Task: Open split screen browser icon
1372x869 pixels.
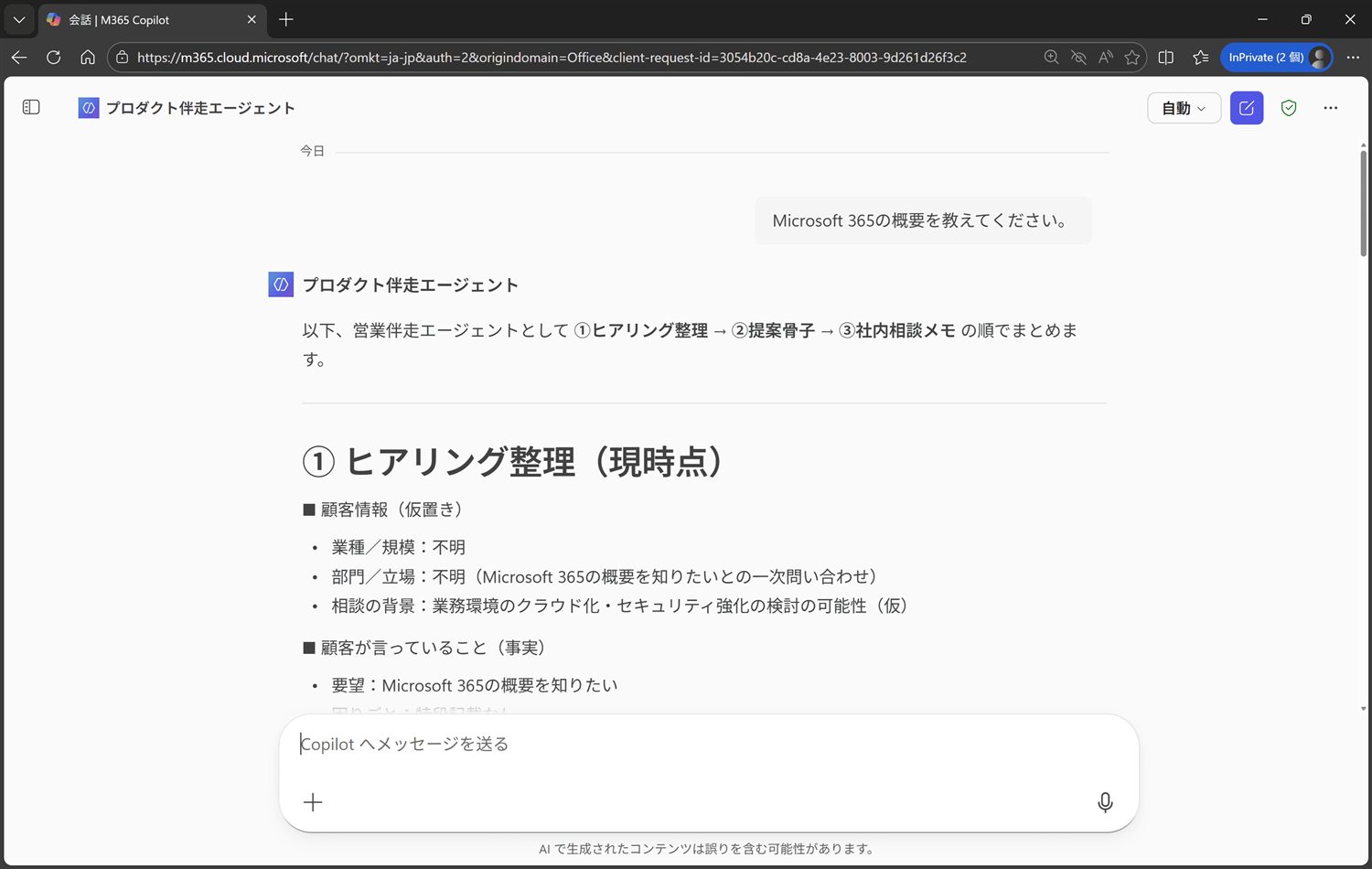Action: 1166,57
